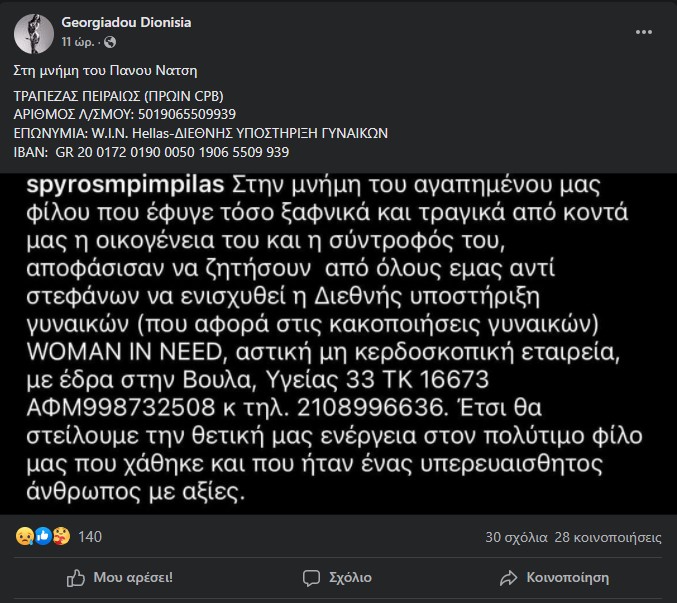Click the Σχόλιο comment button label
Viewport: 677px width, 603px height.
coord(350,578)
